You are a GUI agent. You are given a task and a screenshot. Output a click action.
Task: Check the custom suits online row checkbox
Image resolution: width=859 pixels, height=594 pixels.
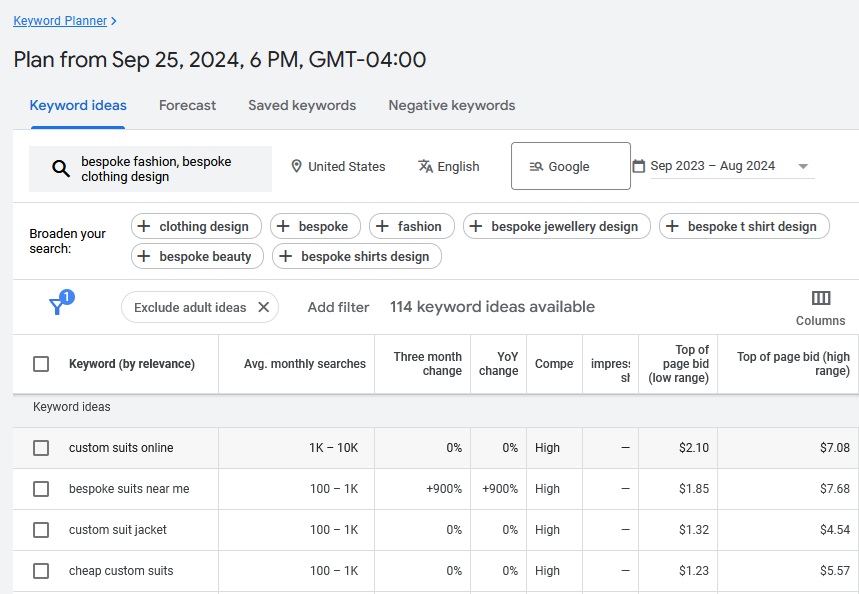point(41,447)
